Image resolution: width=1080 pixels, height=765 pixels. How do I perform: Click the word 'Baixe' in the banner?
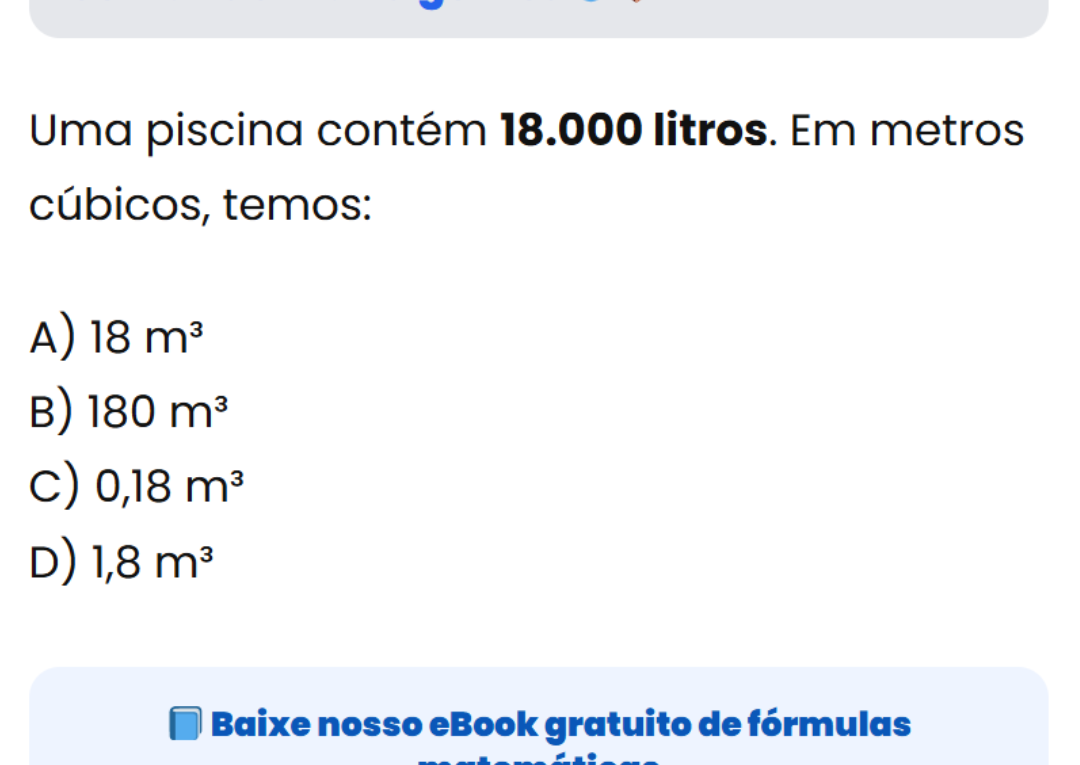click(257, 723)
